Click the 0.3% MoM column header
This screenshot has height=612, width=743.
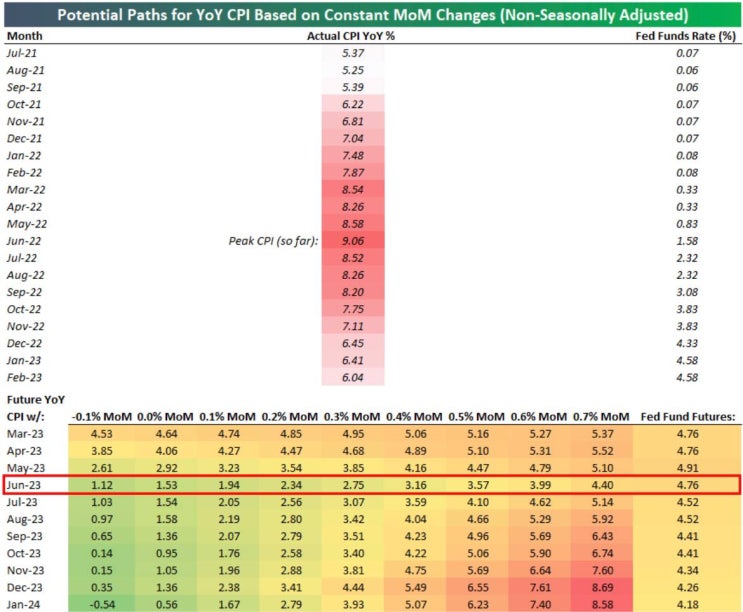click(x=352, y=417)
